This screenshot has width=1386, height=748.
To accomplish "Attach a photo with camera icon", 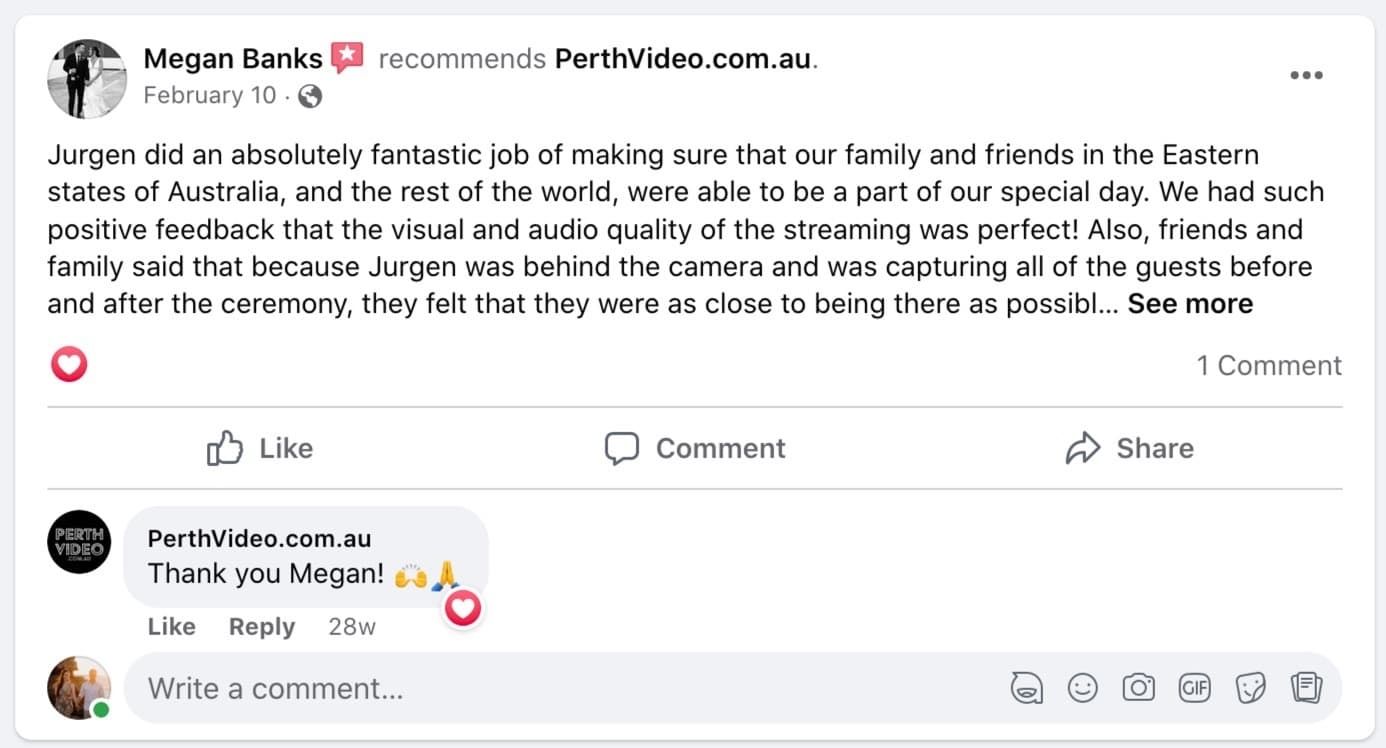I will [x=1138, y=688].
